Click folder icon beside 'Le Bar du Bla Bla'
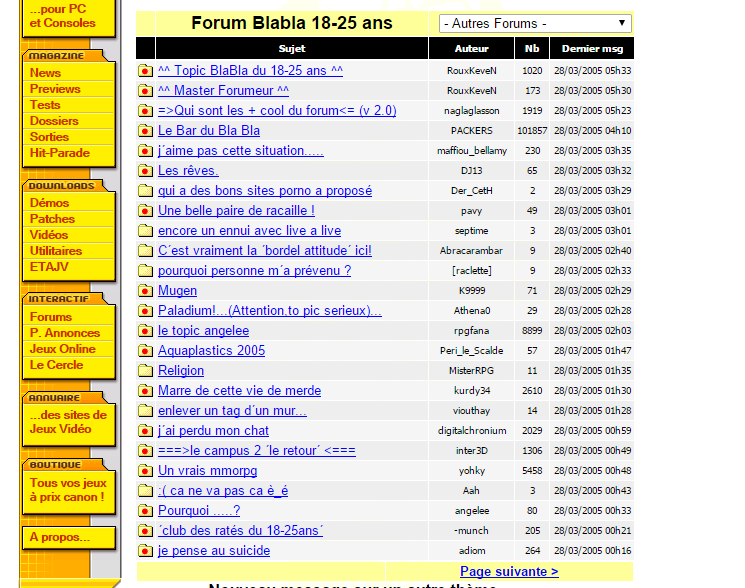The height and width of the screenshot is (588, 745). pos(145,131)
